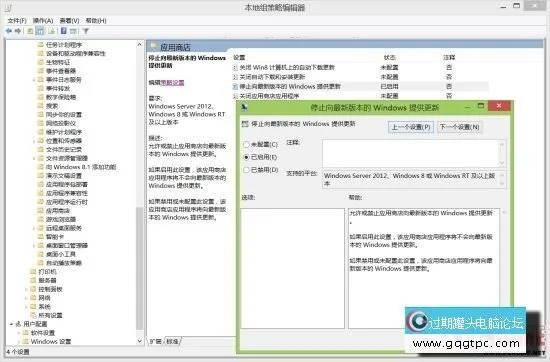Toggle the show/hide console tree icon
The width and height of the screenshot is (550, 362).
coord(40,31)
